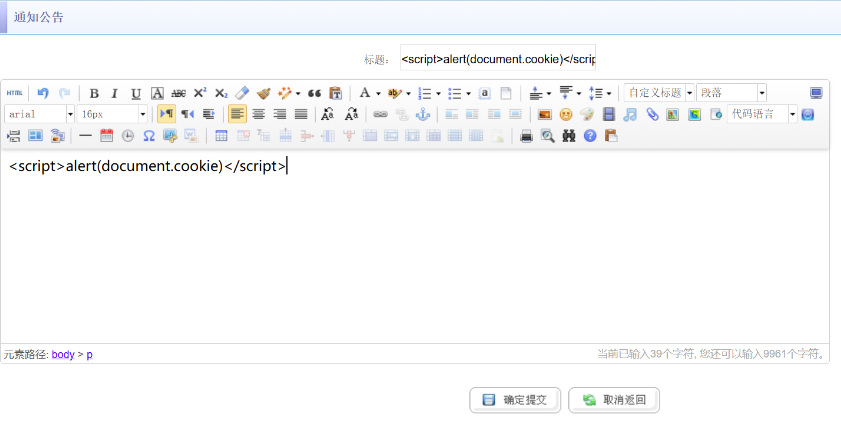Image resolution: width=841 pixels, height=426 pixels.
Task: Apply font color A button
Action: [x=365, y=93]
